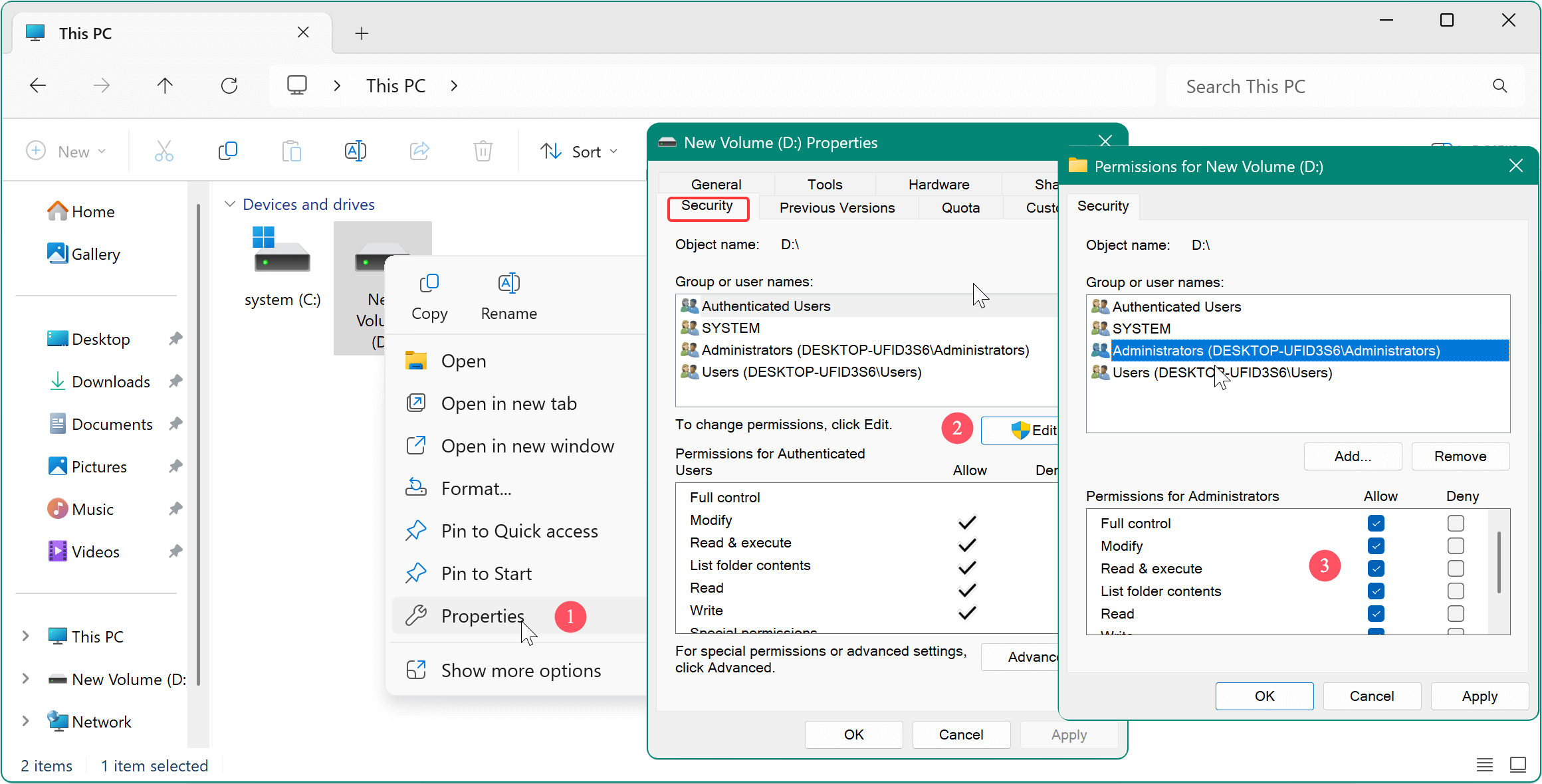Delete the selected item

click(483, 151)
